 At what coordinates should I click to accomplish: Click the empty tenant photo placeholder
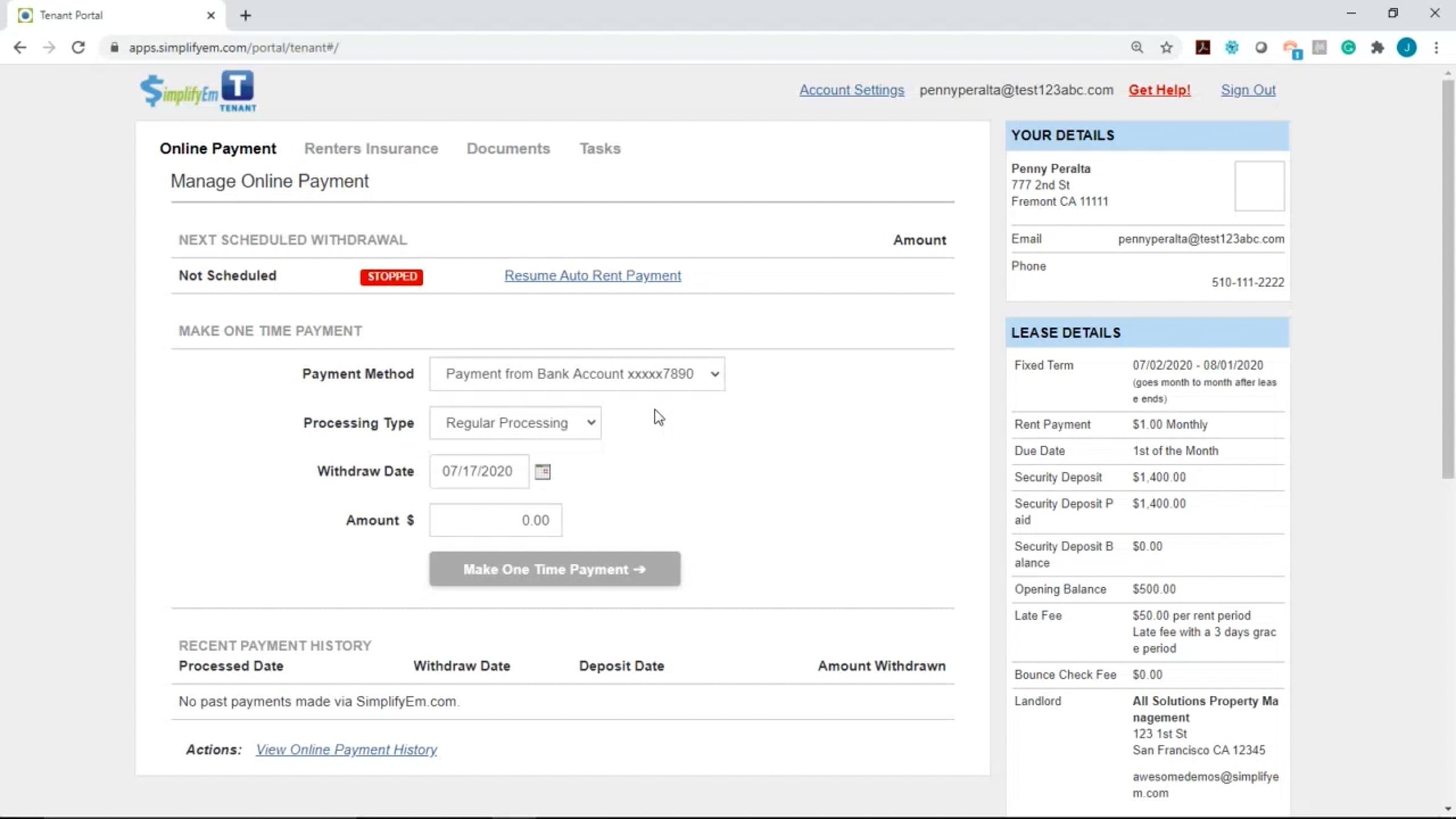click(x=1259, y=186)
